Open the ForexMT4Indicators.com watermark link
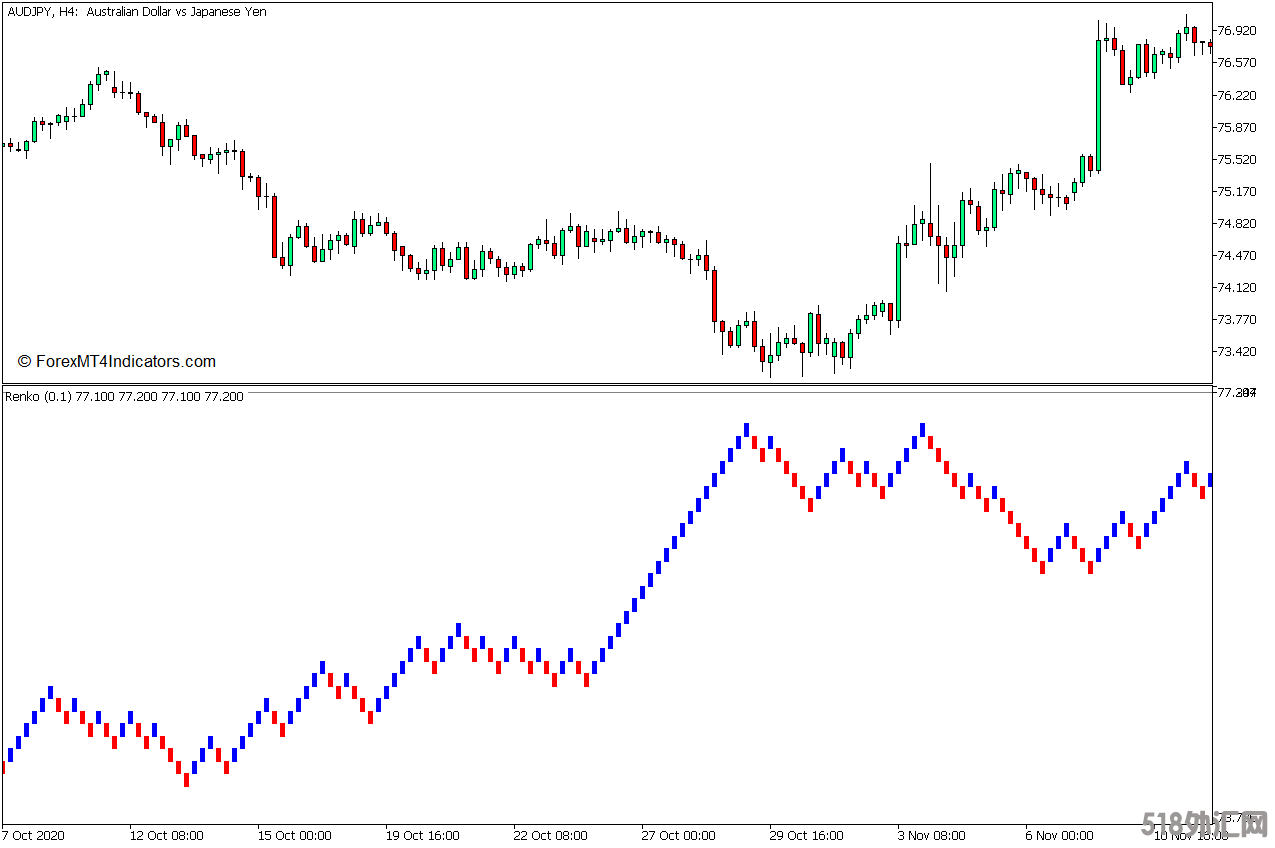Viewport: 1275px width, 848px height. coord(117,362)
